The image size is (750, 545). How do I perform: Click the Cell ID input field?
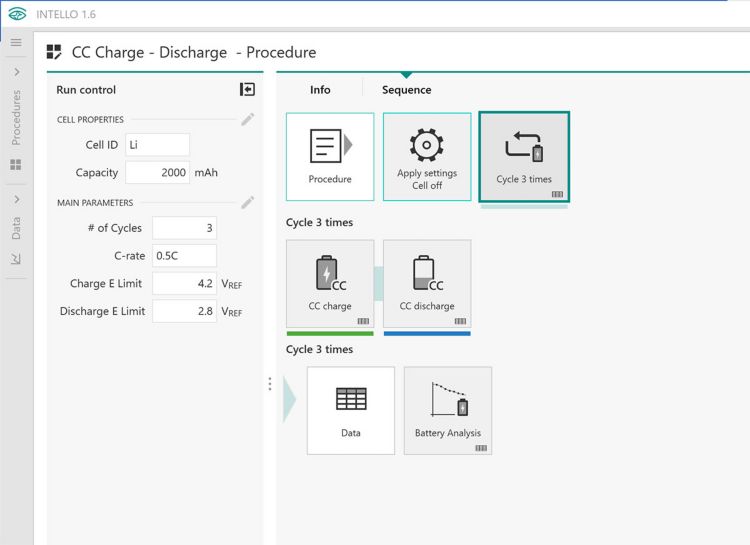tap(157, 145)
